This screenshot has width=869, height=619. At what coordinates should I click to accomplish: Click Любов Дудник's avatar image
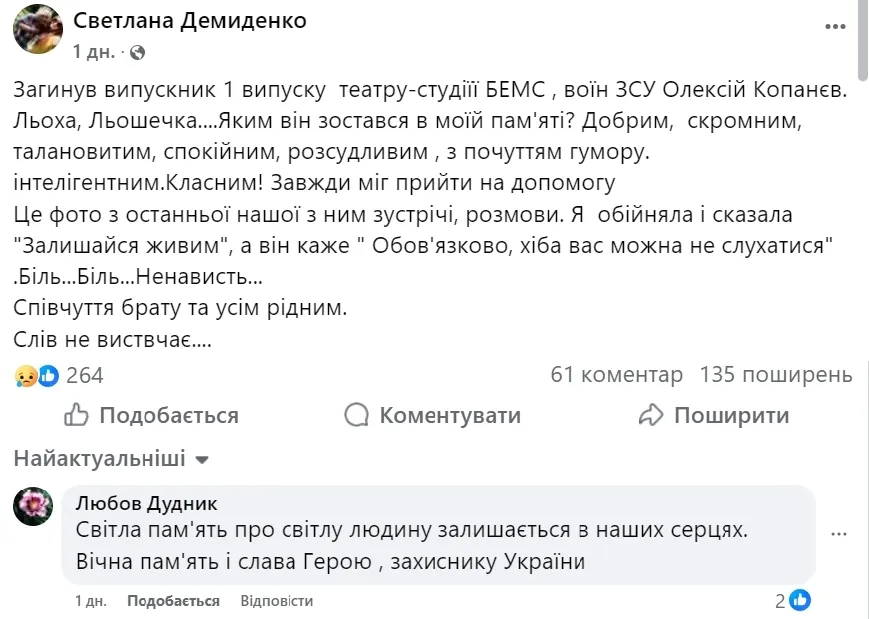pyautogui.click(x=33, y=508)
